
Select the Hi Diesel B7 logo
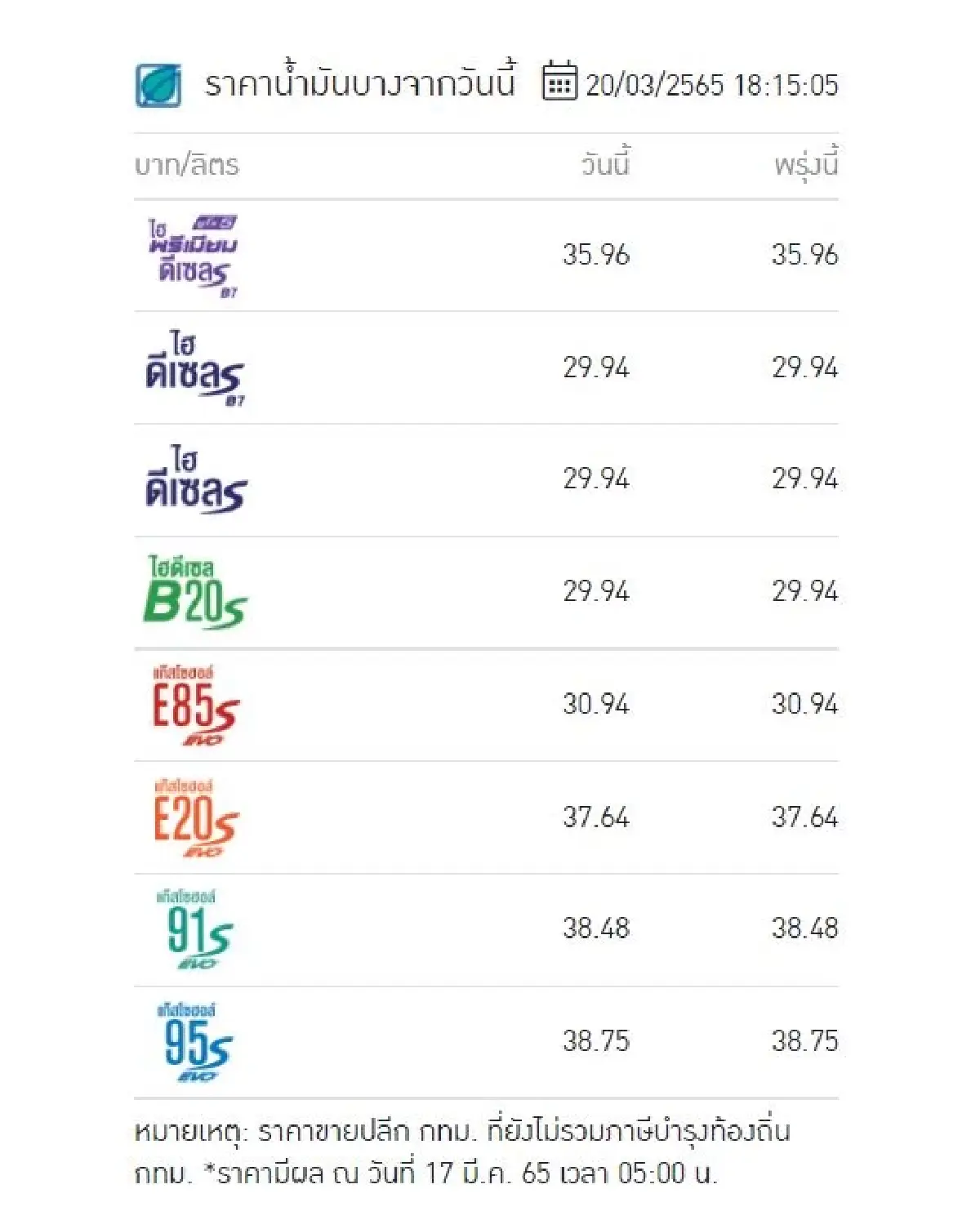tap(194, 369)
